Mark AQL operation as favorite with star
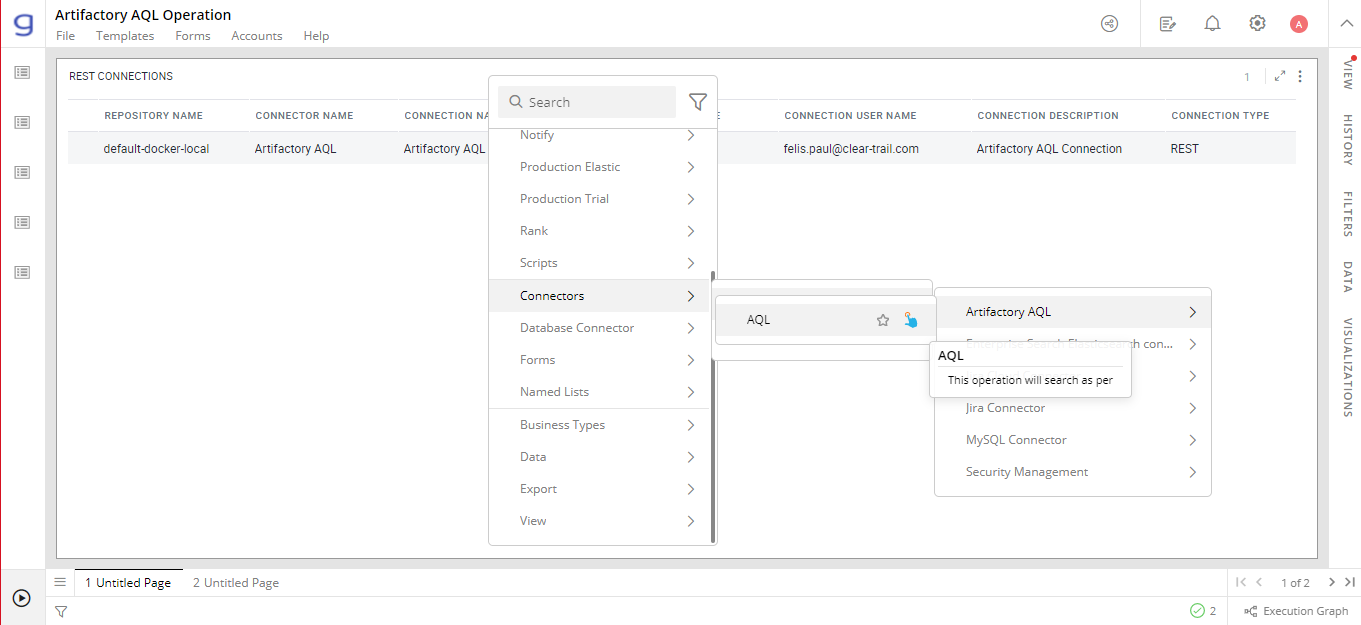The width and height of the screenshot is (1361, 625). (x=883, y=320)
